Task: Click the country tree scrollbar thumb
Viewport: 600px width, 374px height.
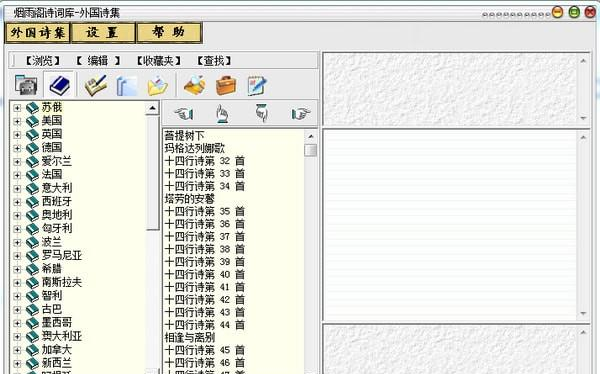Action: pos(152,173)
